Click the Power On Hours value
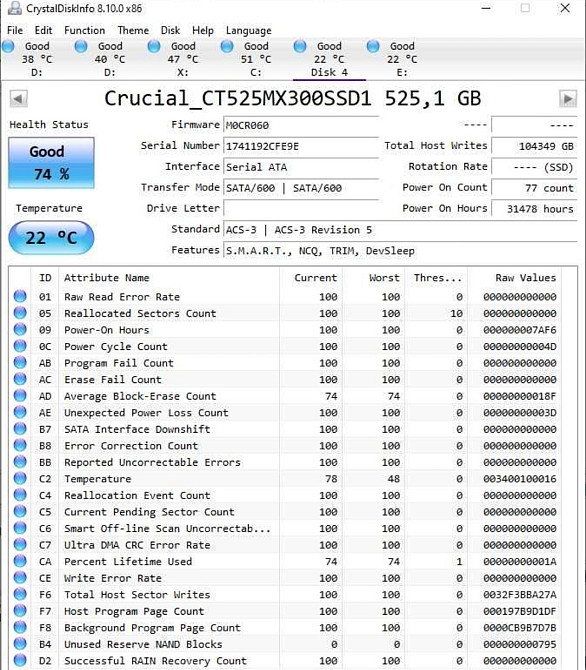This screenshot has width=586, height=670. coord(534,209)
